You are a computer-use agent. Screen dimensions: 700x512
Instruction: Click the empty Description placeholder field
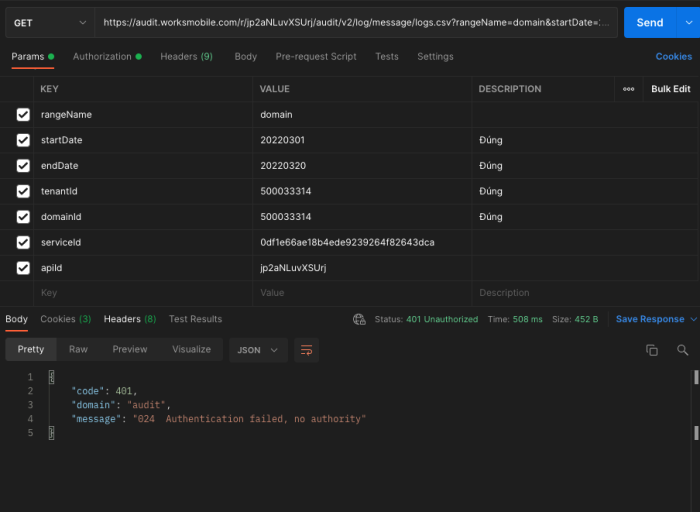585,293
